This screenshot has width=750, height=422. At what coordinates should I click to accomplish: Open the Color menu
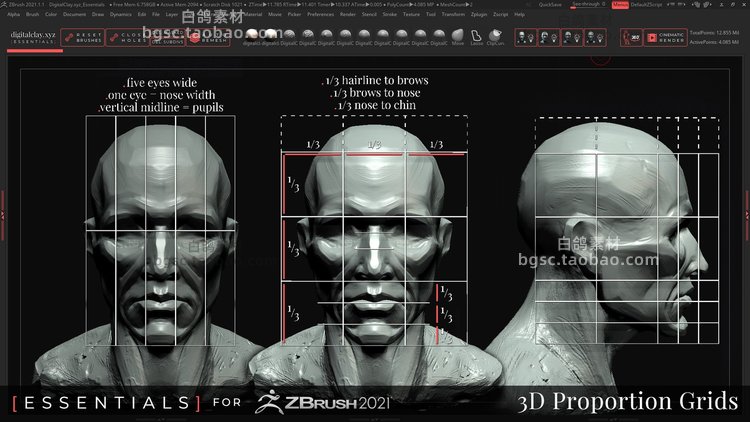click(51, 14)
